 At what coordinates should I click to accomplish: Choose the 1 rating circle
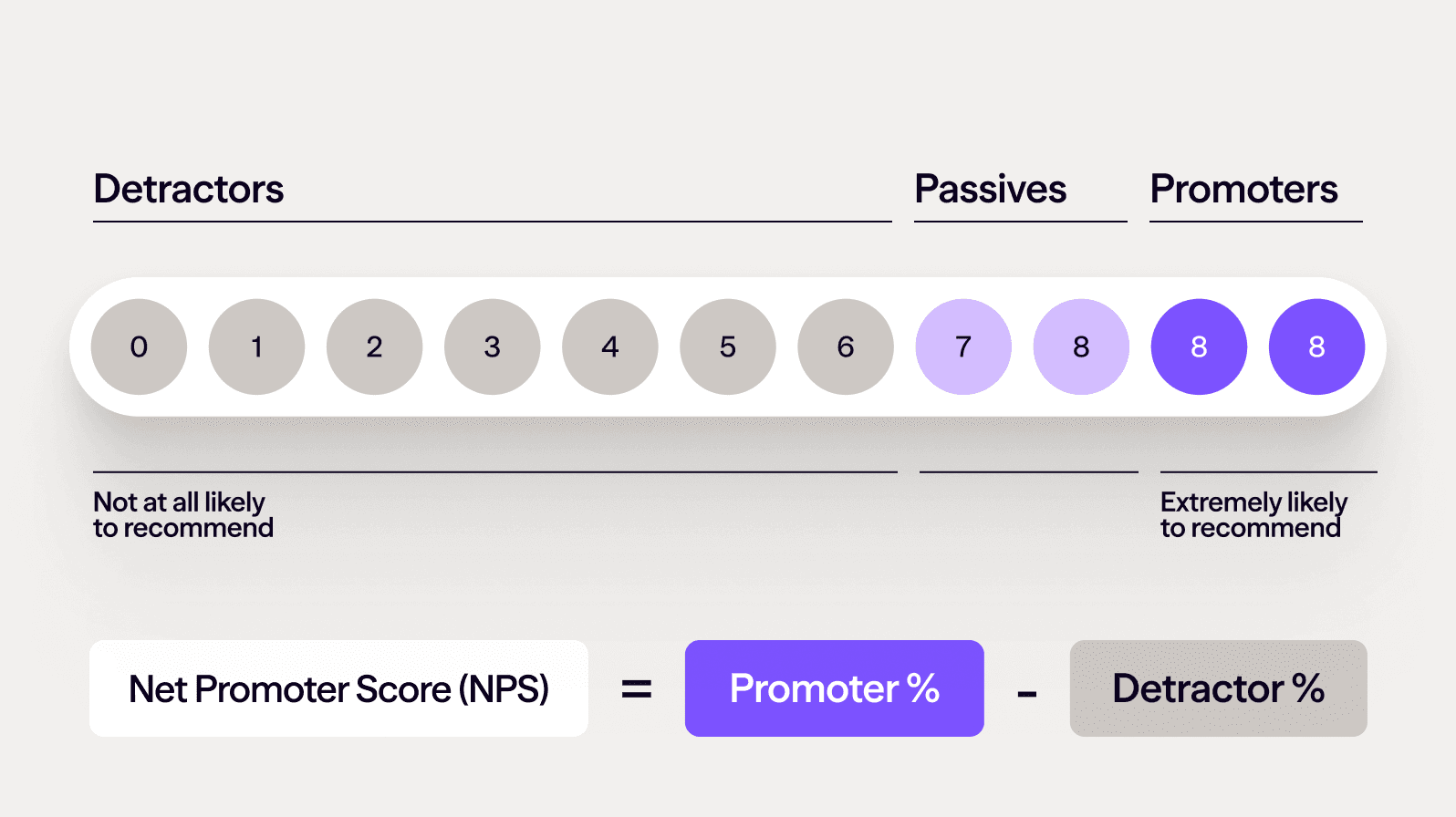256,346
